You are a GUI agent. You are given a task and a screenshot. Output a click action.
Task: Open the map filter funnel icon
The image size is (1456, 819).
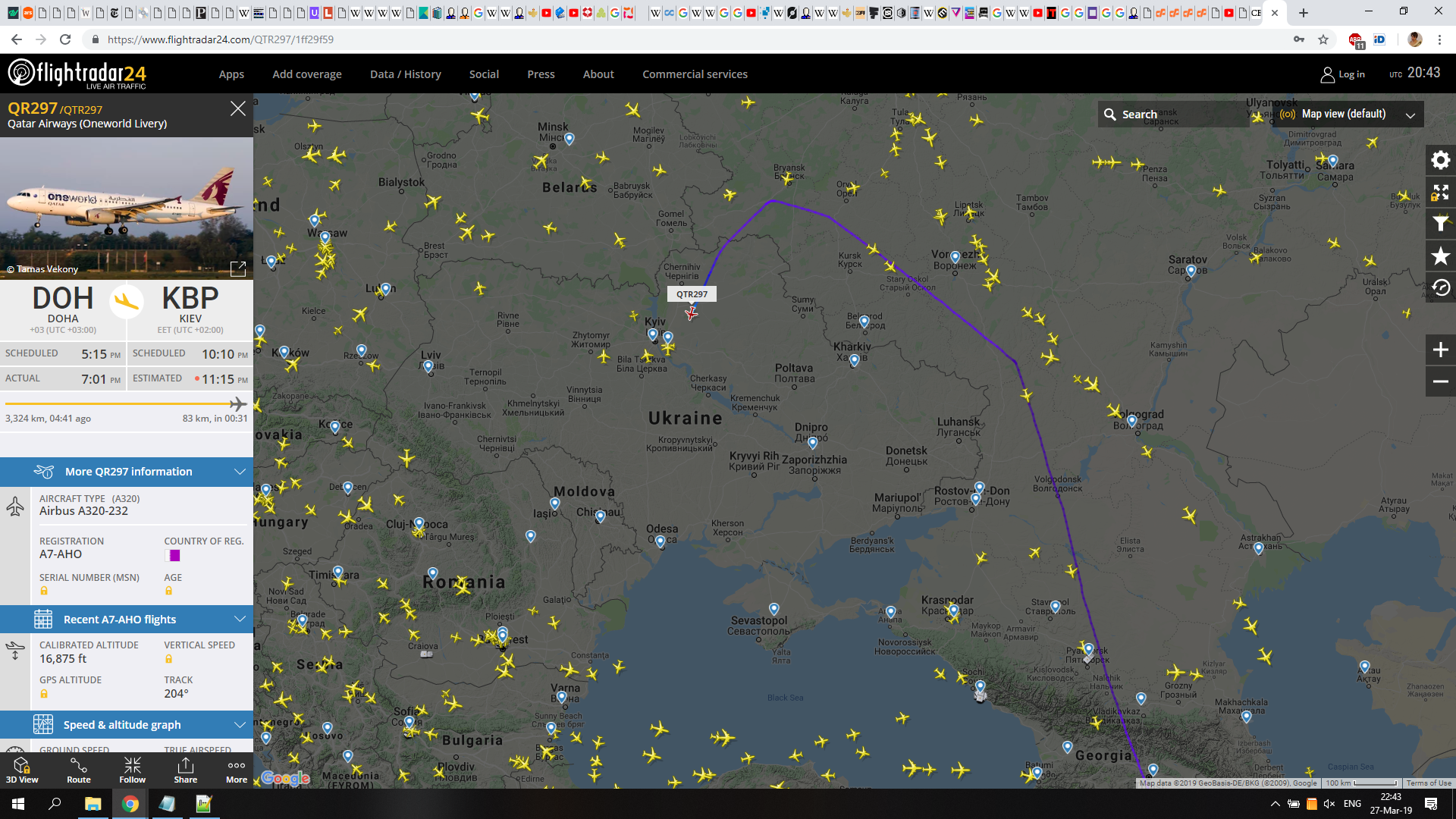[1440, 224]
